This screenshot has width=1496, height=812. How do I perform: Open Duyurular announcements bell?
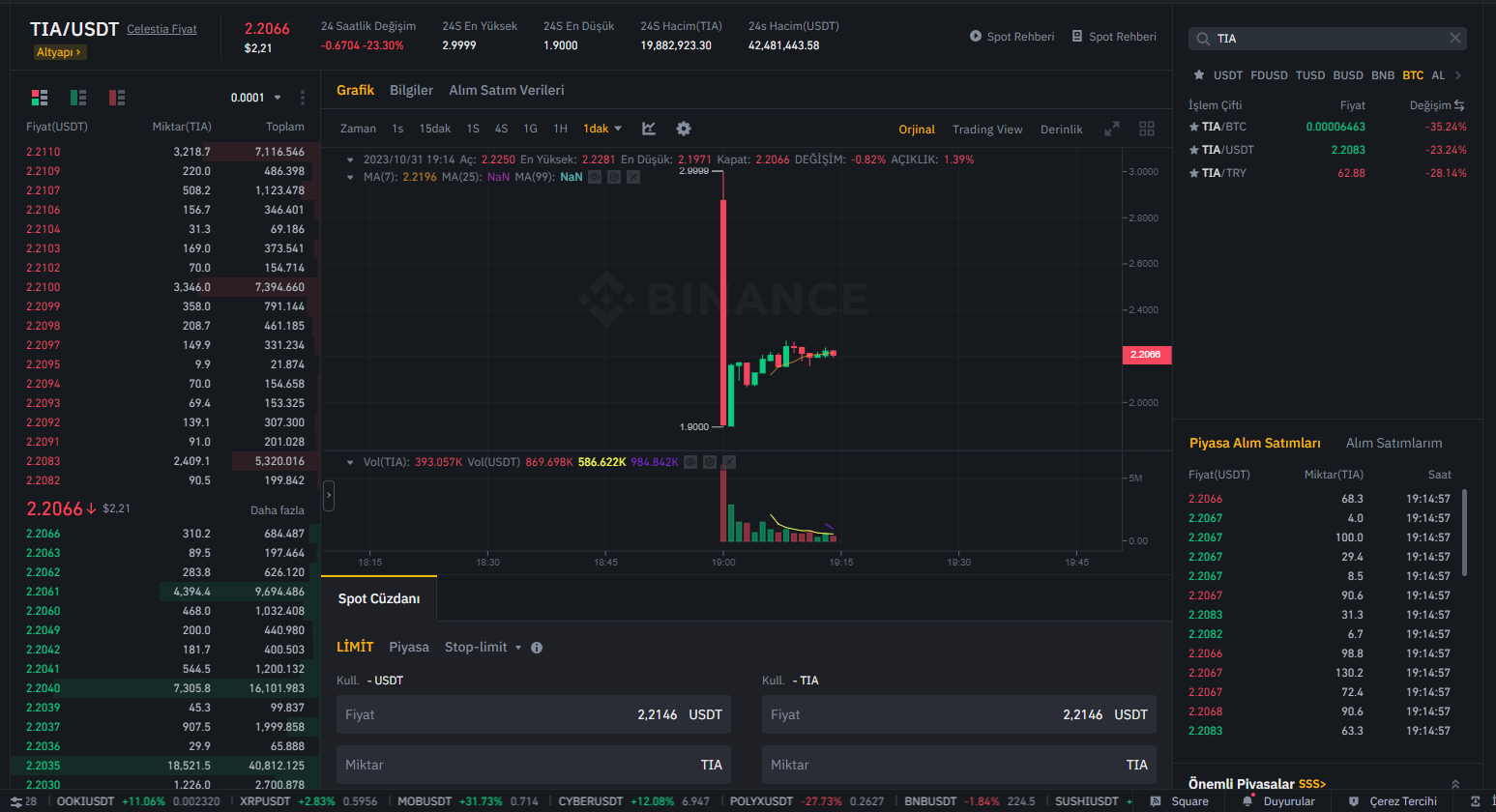click(x=1247, y=801)
